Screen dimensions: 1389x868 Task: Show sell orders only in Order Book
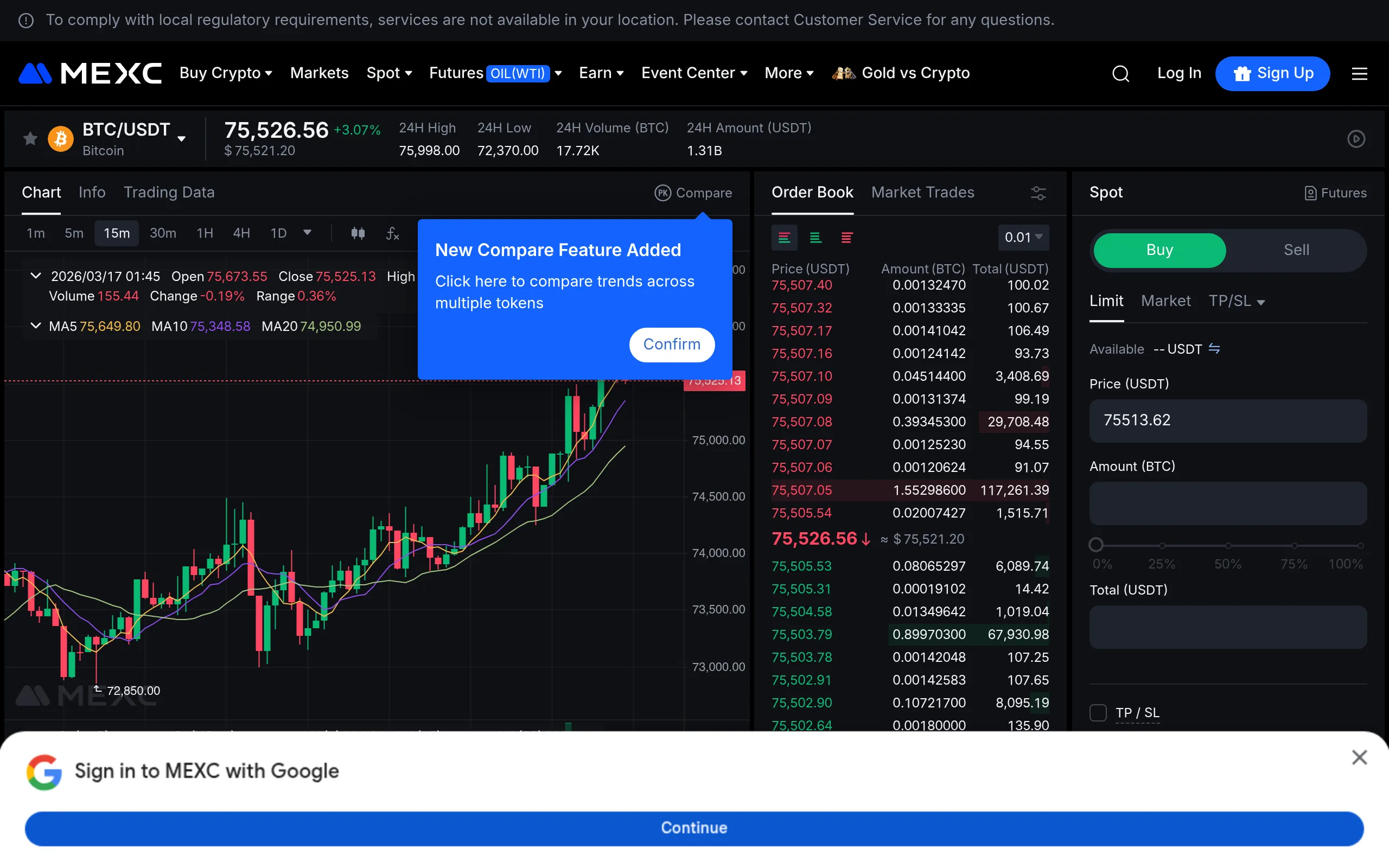(848, 238)
